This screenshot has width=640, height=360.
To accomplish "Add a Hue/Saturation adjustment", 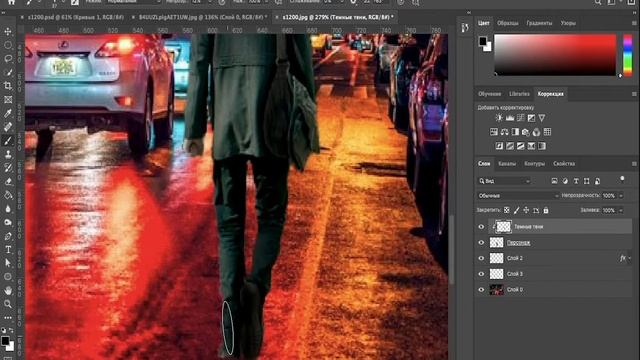I will click(494, 132).
